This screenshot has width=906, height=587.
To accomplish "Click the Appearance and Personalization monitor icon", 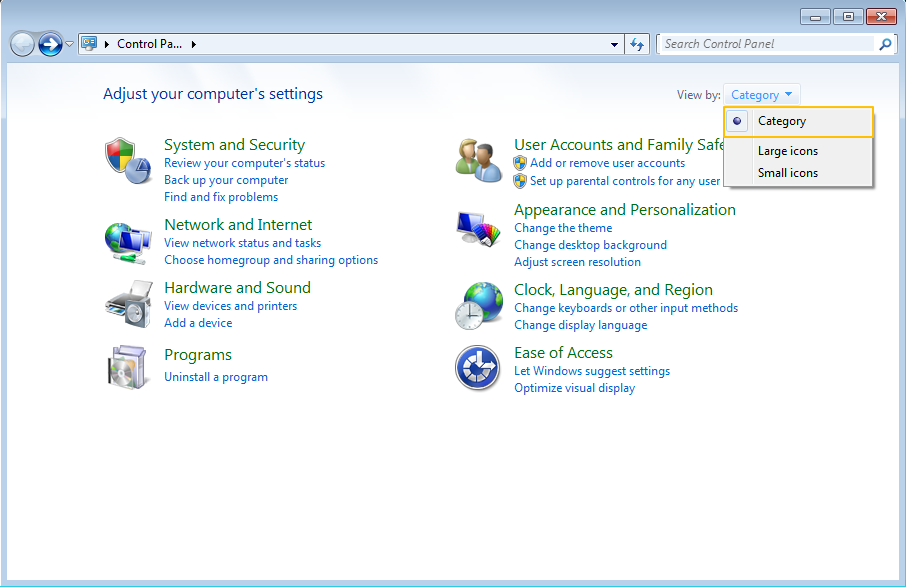I will click(478, 229).
